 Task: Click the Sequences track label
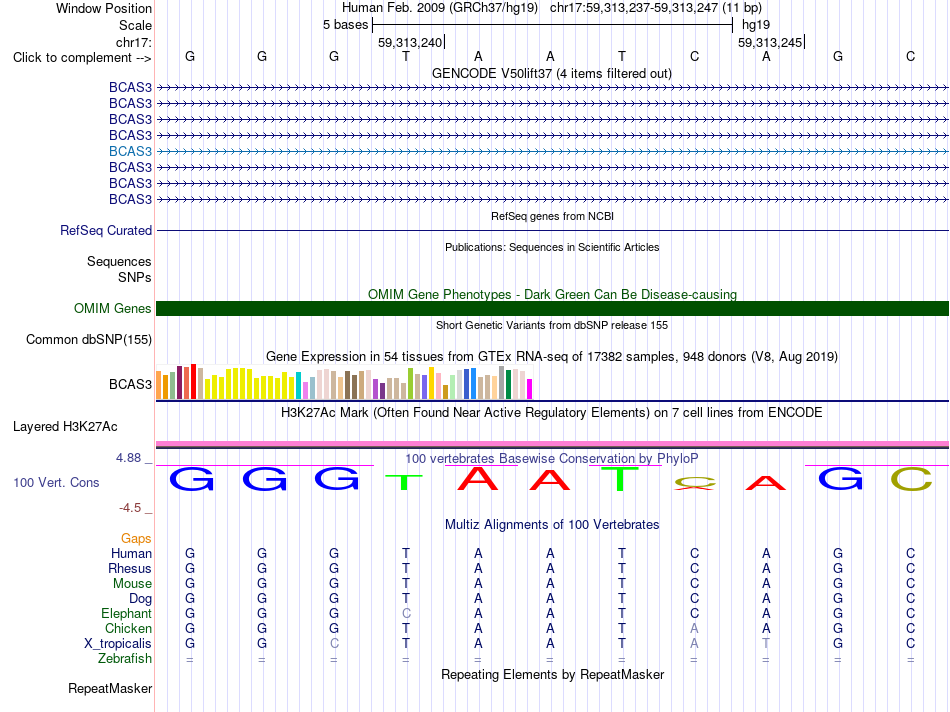tap(119, 261)
